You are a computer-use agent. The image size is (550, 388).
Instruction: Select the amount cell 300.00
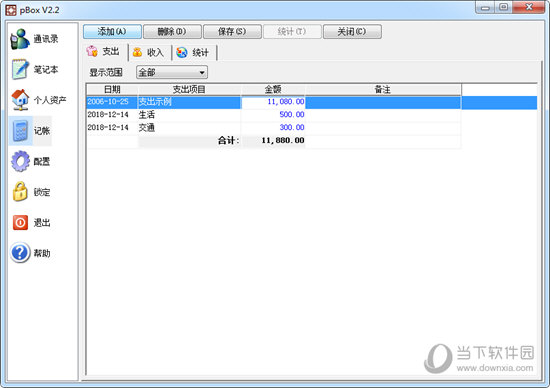coord(273,127)
